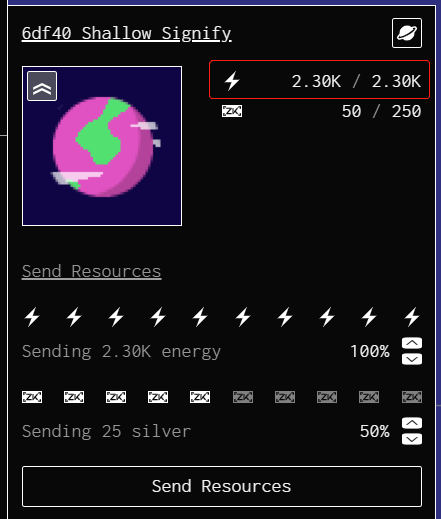
Task: Click the energy 2.30K / 2.30K readout
Action: (319, 80)
